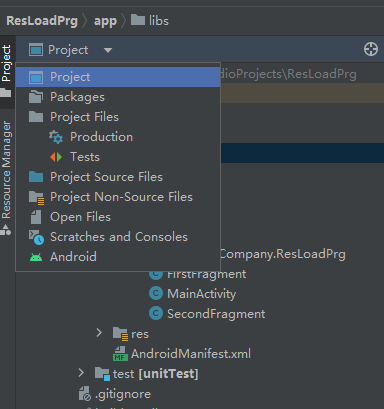Click libs breadcrumb folder

(150, 21)
